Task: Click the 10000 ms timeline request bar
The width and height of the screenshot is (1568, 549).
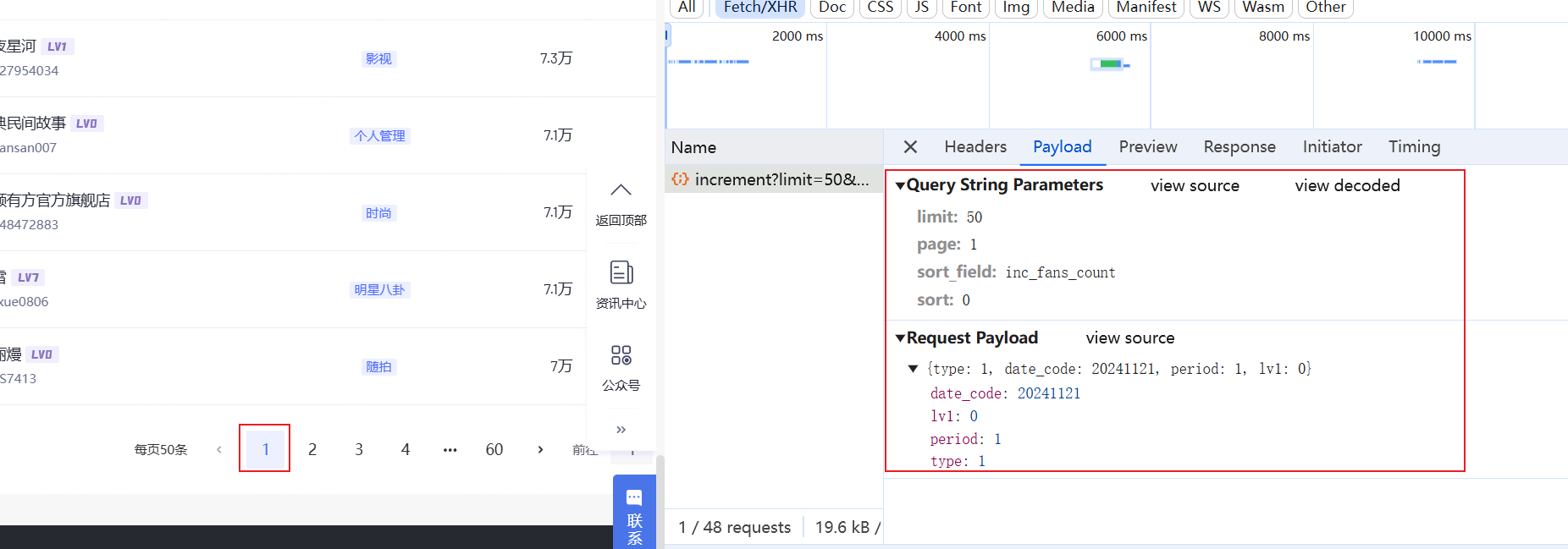Action: click(x=1437, y=62)
